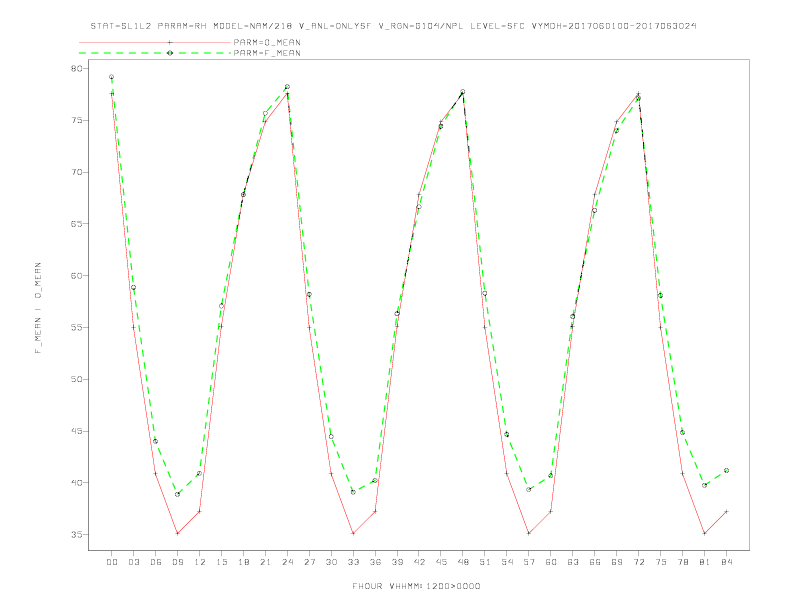Click the x-axis tick label 24
Image resolution: width=792 pixels, height=612 pixels.
pos(287,562)
